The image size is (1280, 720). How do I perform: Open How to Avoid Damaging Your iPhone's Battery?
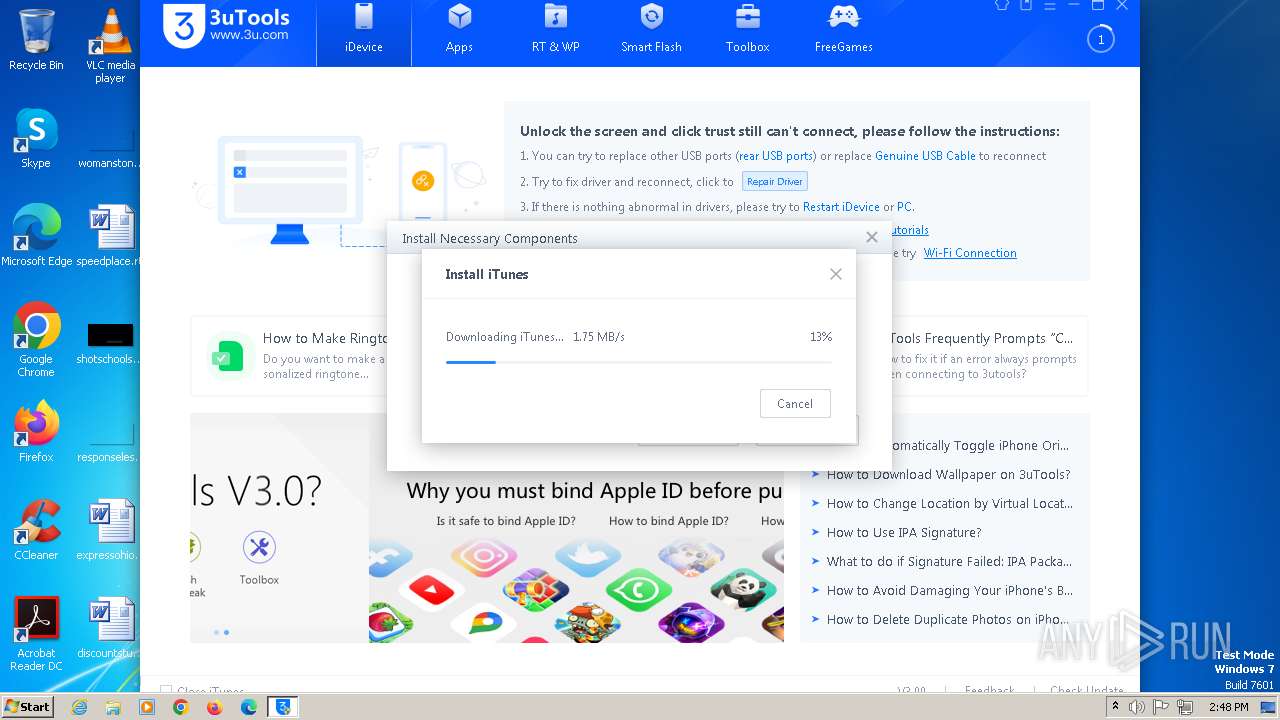point(949,591)
